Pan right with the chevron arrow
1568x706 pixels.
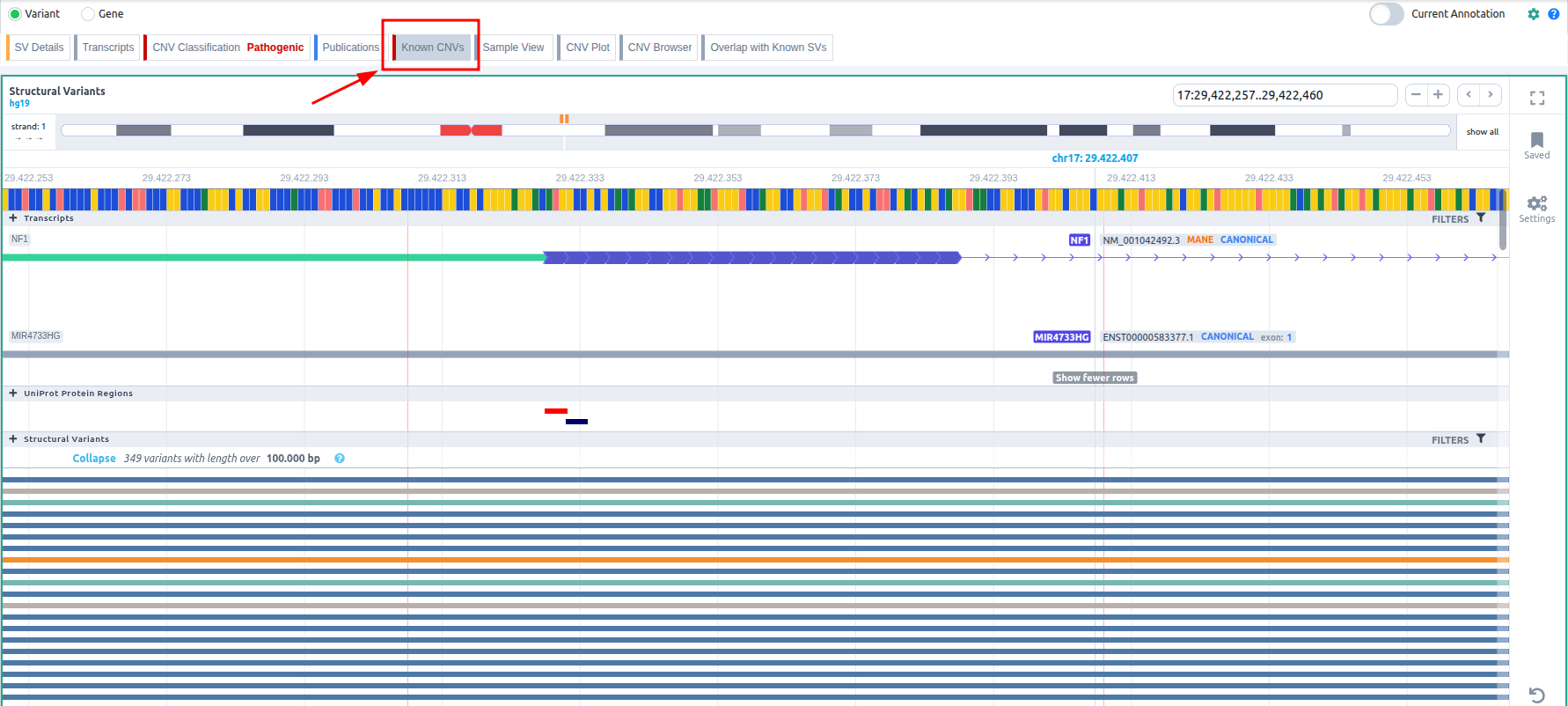1490,95
